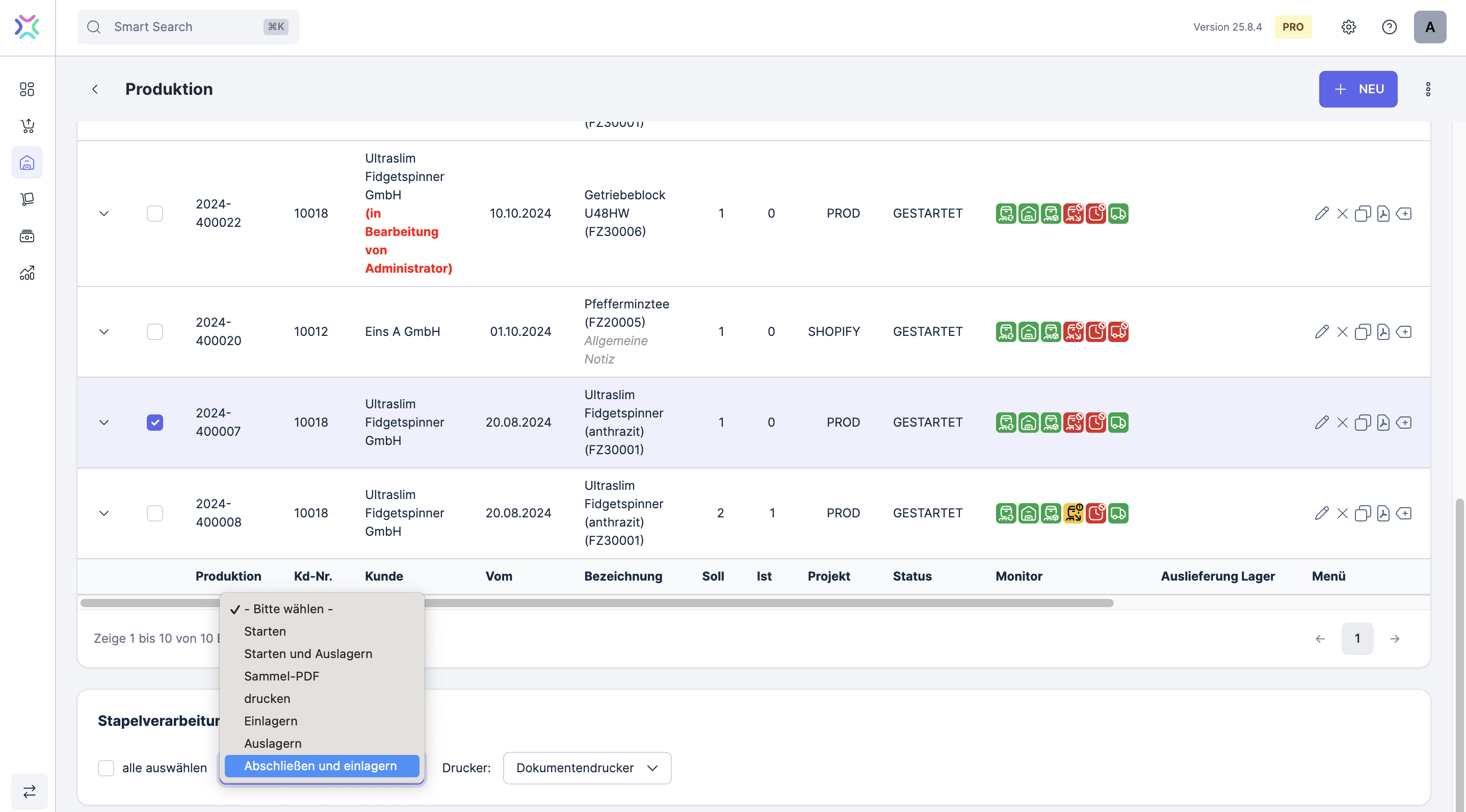The width and height of the screenshot is (1466, 812).
Task: Expand the row details for production 2024-400022
Action: pos(103,214)
